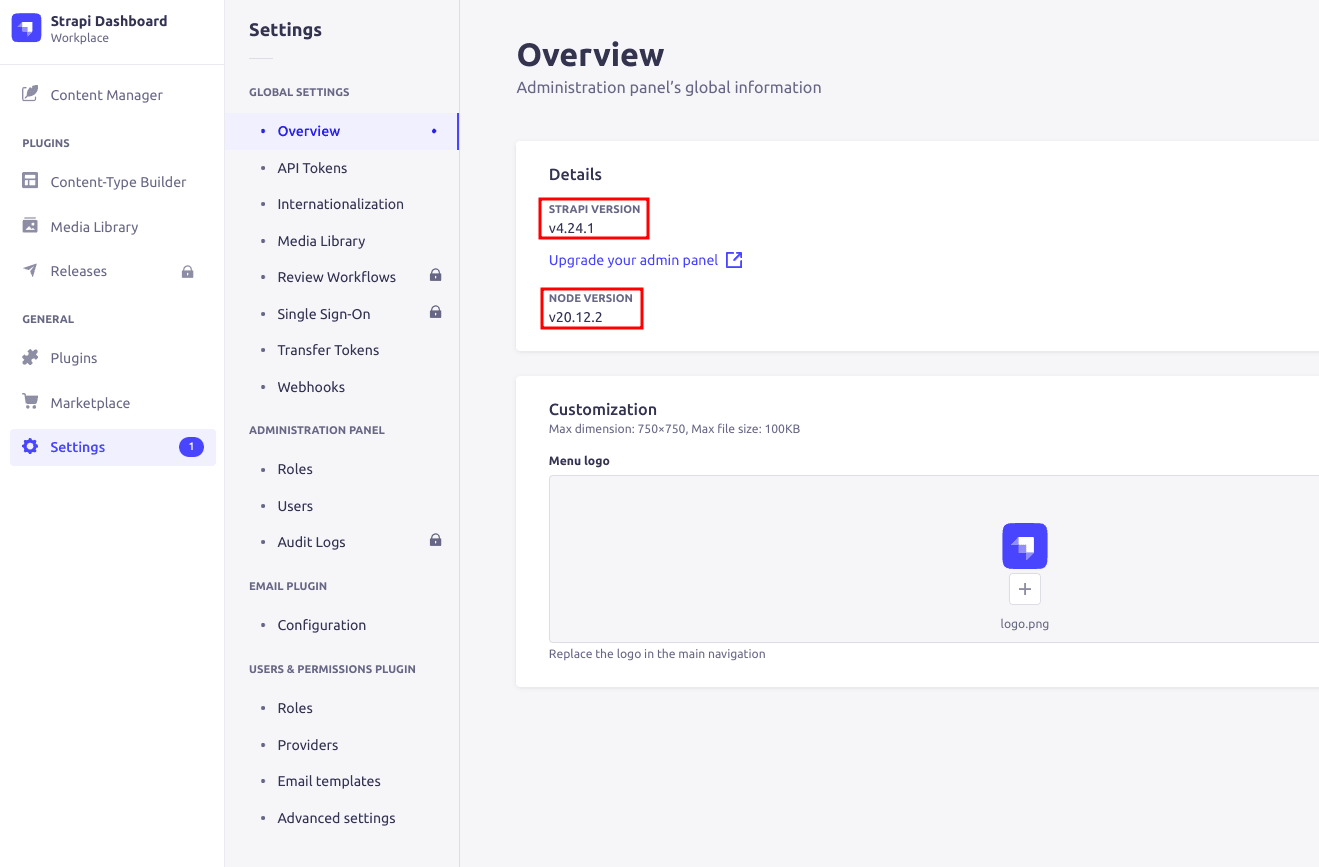1319x867 pixels.
Task: Click Upgrade your admin panel link
Action: (633, 260)
